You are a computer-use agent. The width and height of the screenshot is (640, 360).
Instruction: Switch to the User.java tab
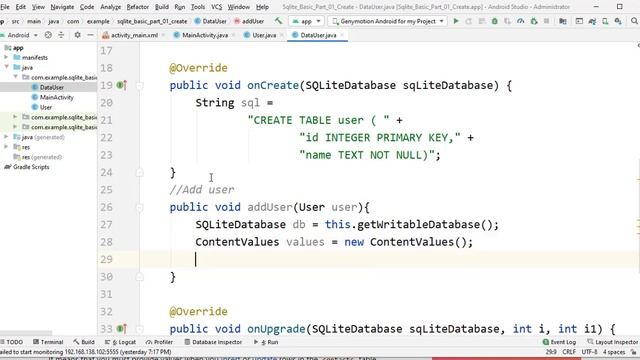pos(264,35)
